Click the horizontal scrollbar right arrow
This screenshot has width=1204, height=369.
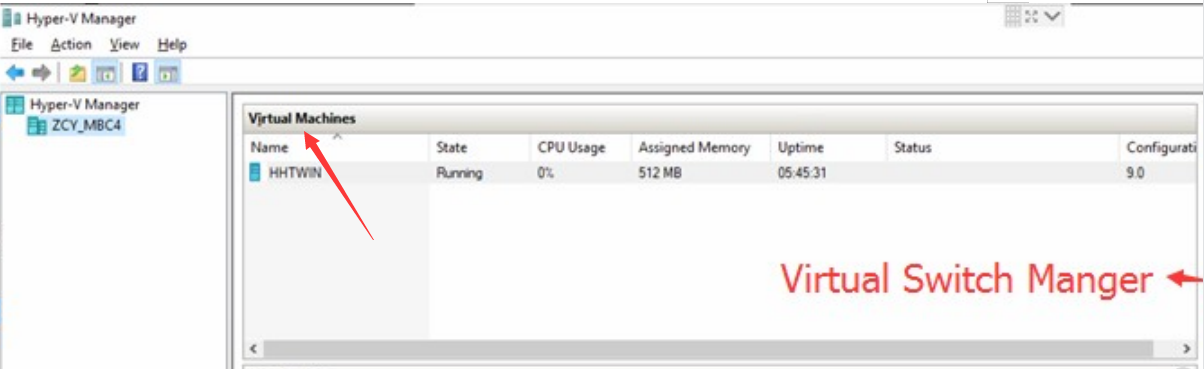coord(1187,349)
